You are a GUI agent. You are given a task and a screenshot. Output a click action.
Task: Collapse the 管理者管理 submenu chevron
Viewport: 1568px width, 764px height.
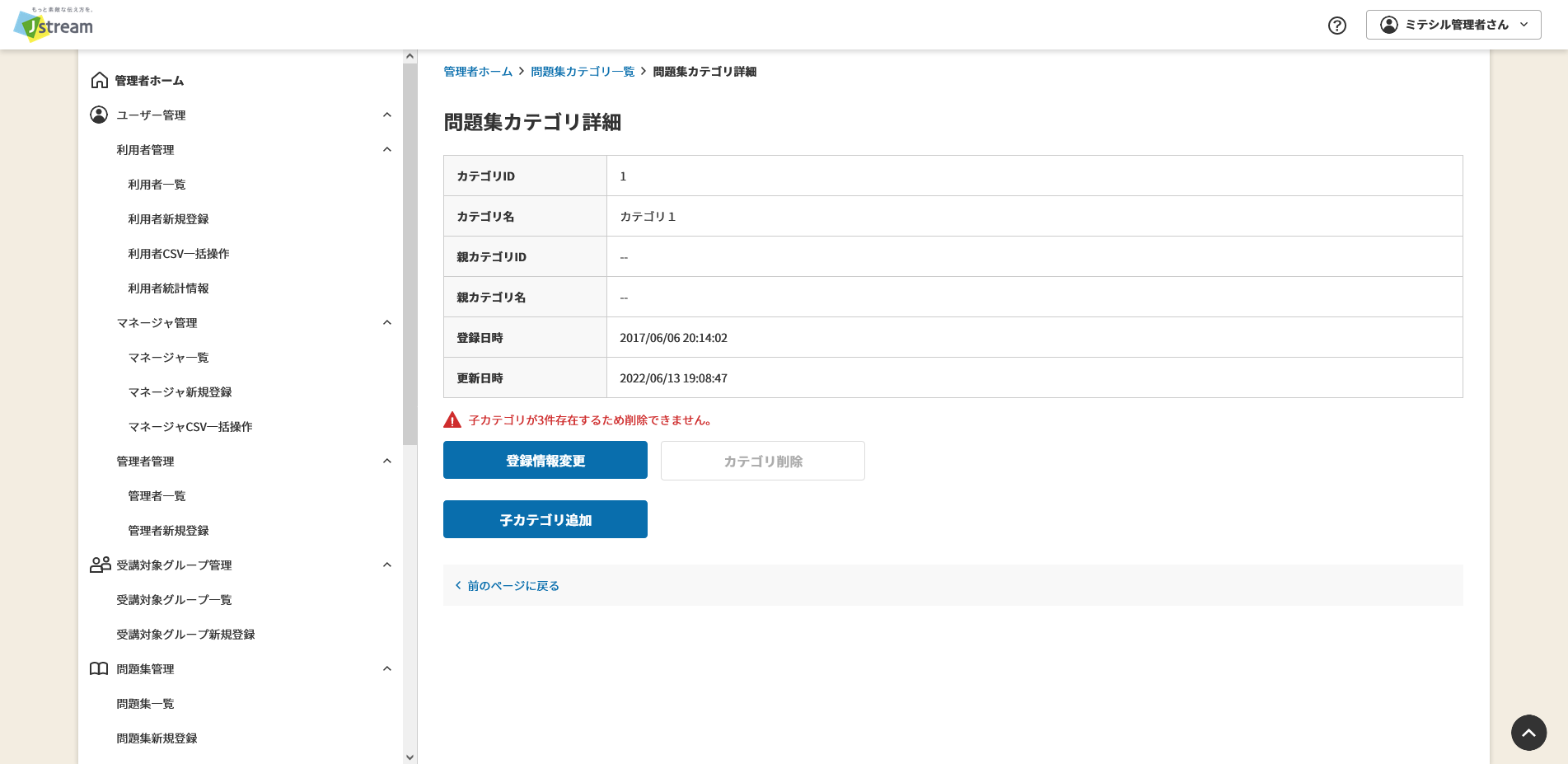387,461
